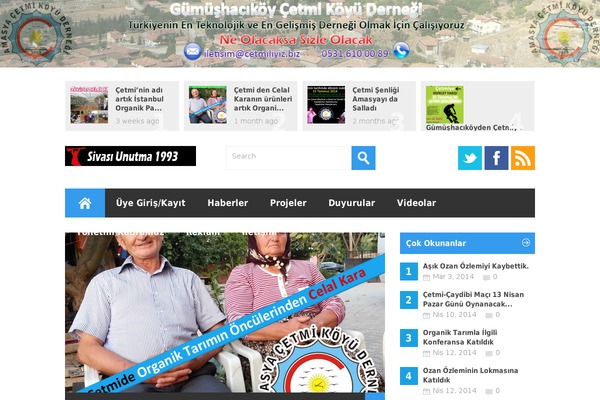Click '3 weeks ago' timestamp

(x=137, y=121)
